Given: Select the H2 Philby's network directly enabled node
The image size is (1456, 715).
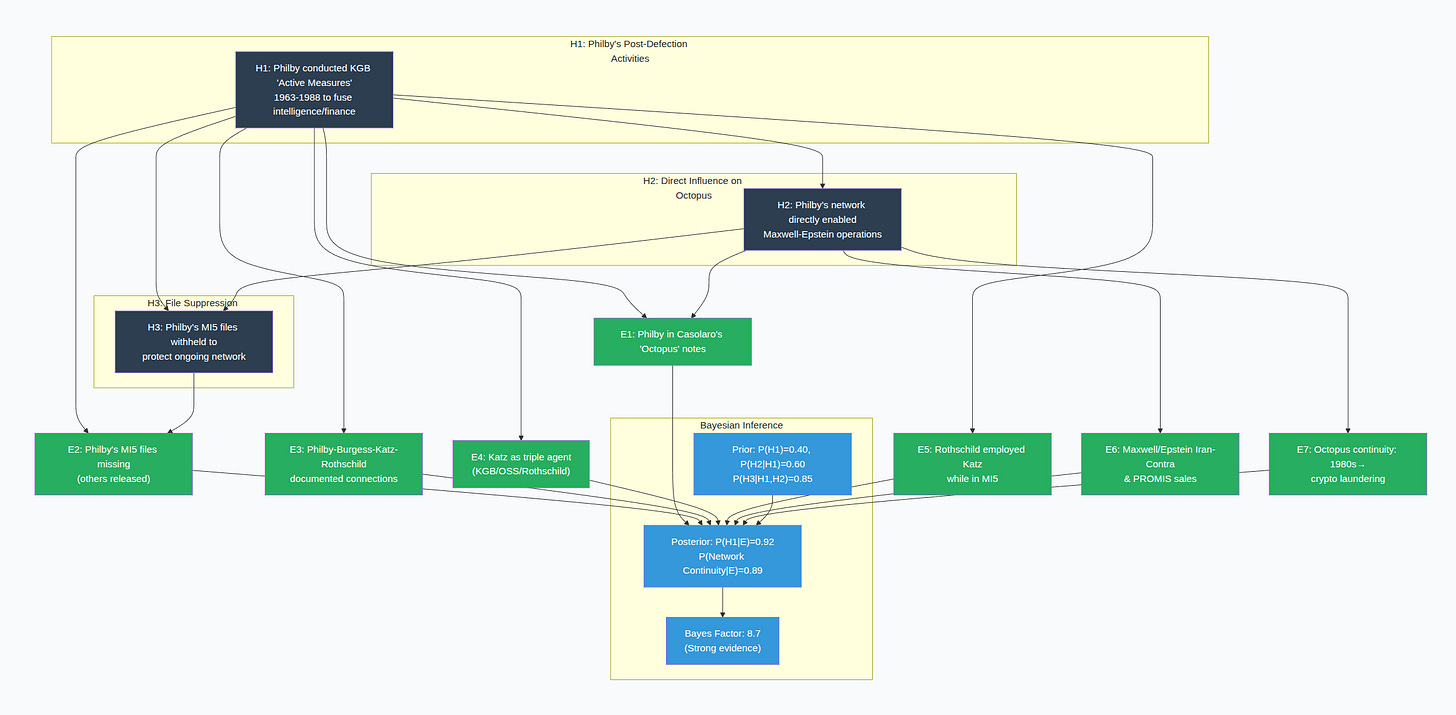Looking at the screenshot, I should 822,219.
